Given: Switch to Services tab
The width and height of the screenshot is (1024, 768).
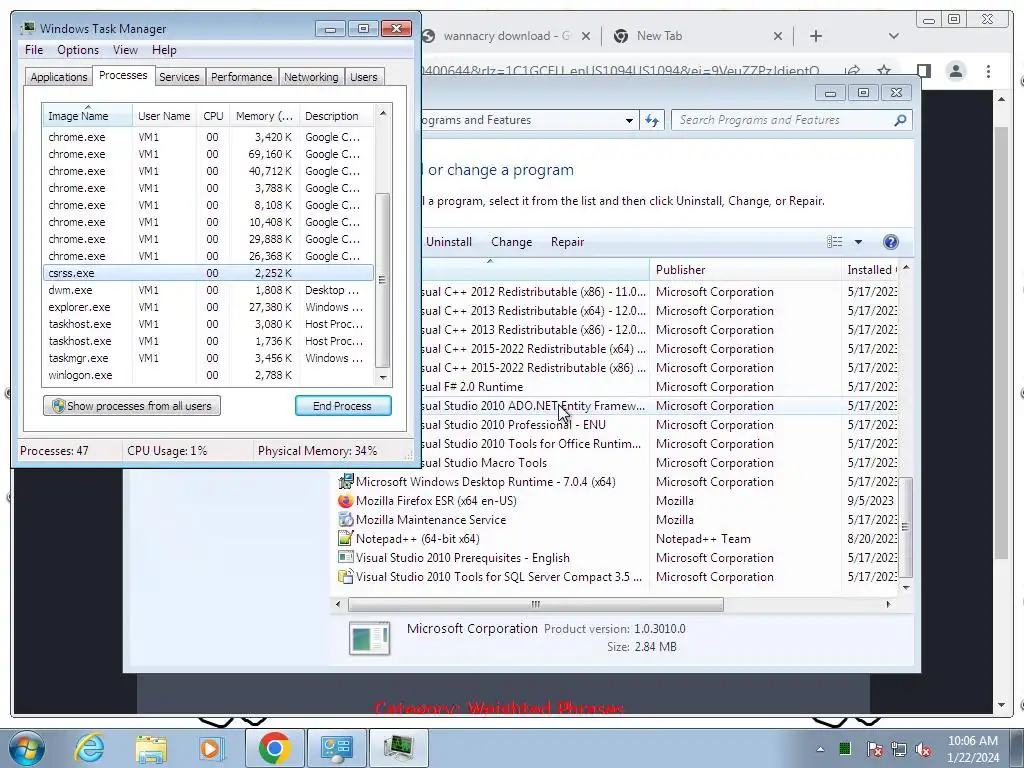Looking at the screenshot, I should (x=179, y=77).
